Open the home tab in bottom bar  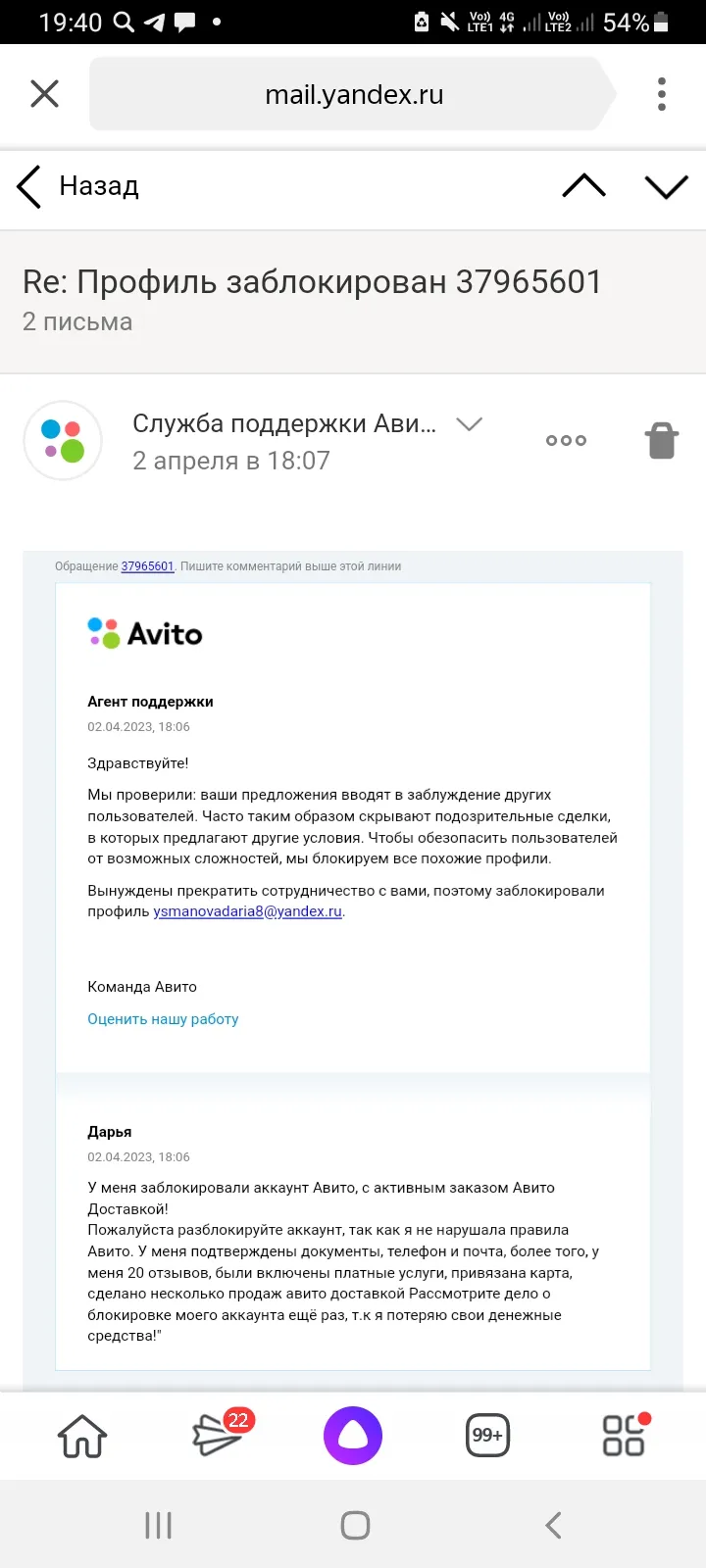pyautogui.click(x=82, y=1437)
